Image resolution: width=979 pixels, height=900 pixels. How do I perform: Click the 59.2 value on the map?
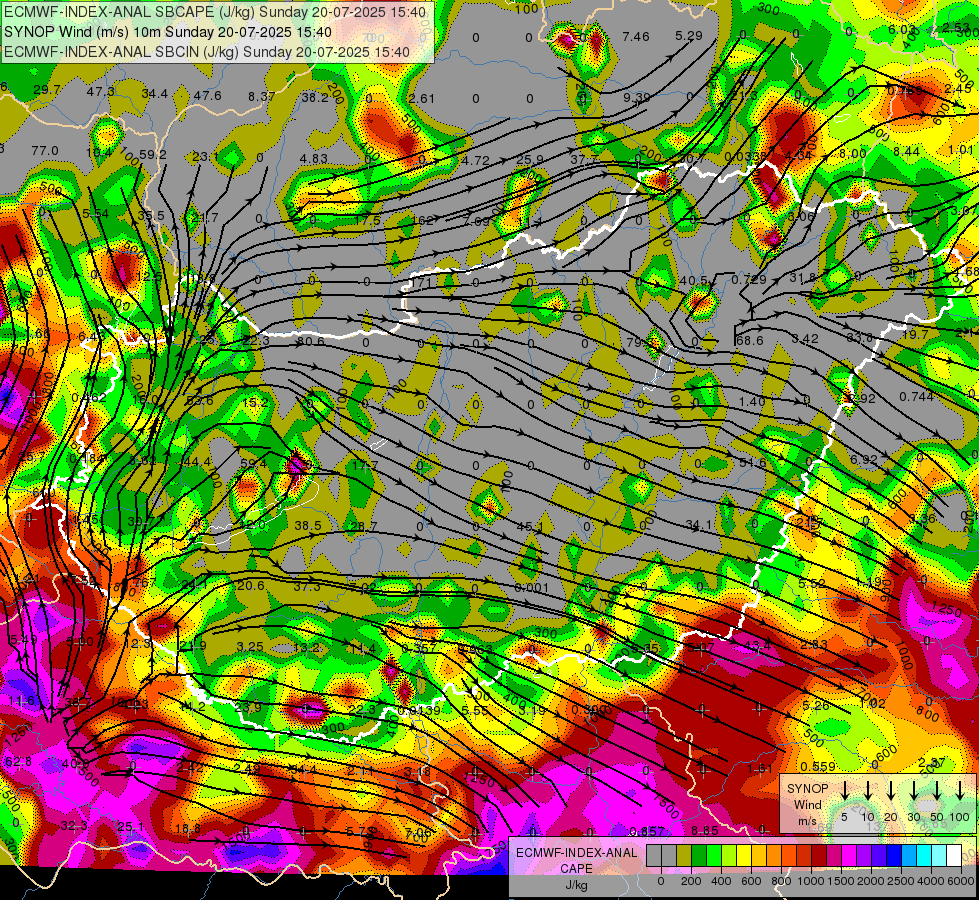pyautogui.click(x=153, y=154)
